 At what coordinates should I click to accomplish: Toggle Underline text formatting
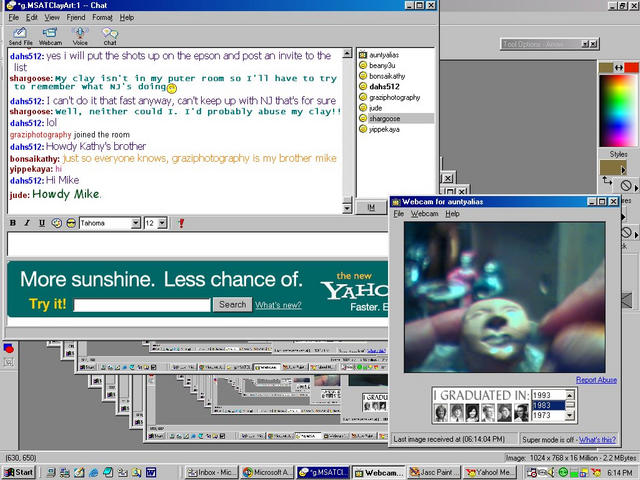(42, 223)
